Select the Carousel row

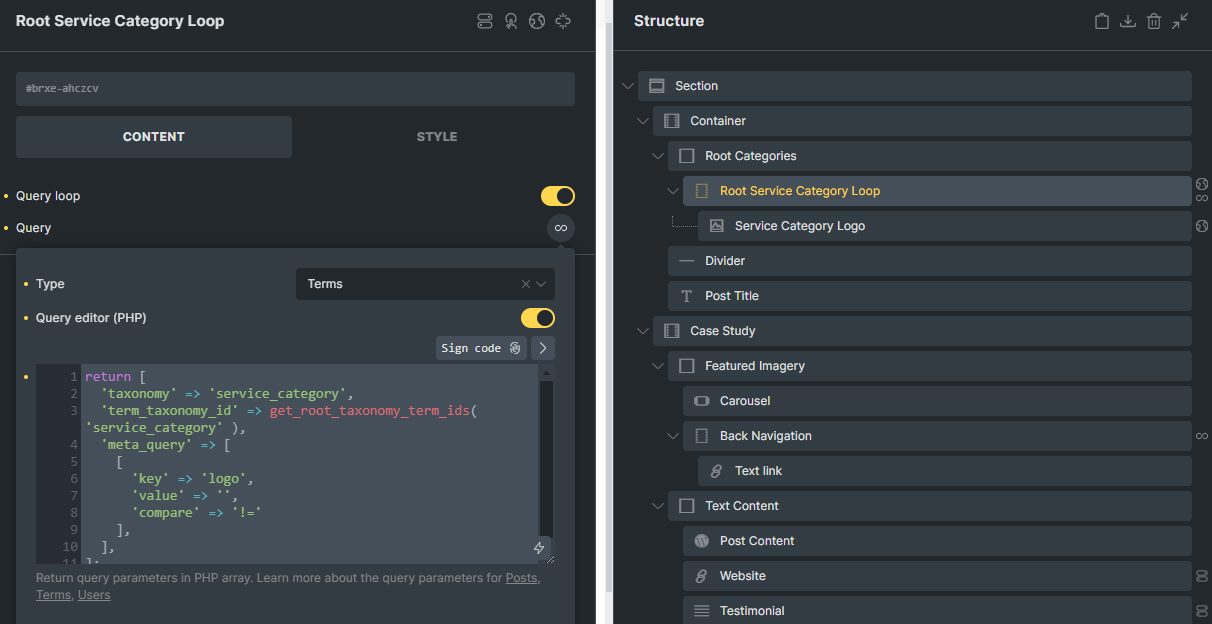[937, 401]
